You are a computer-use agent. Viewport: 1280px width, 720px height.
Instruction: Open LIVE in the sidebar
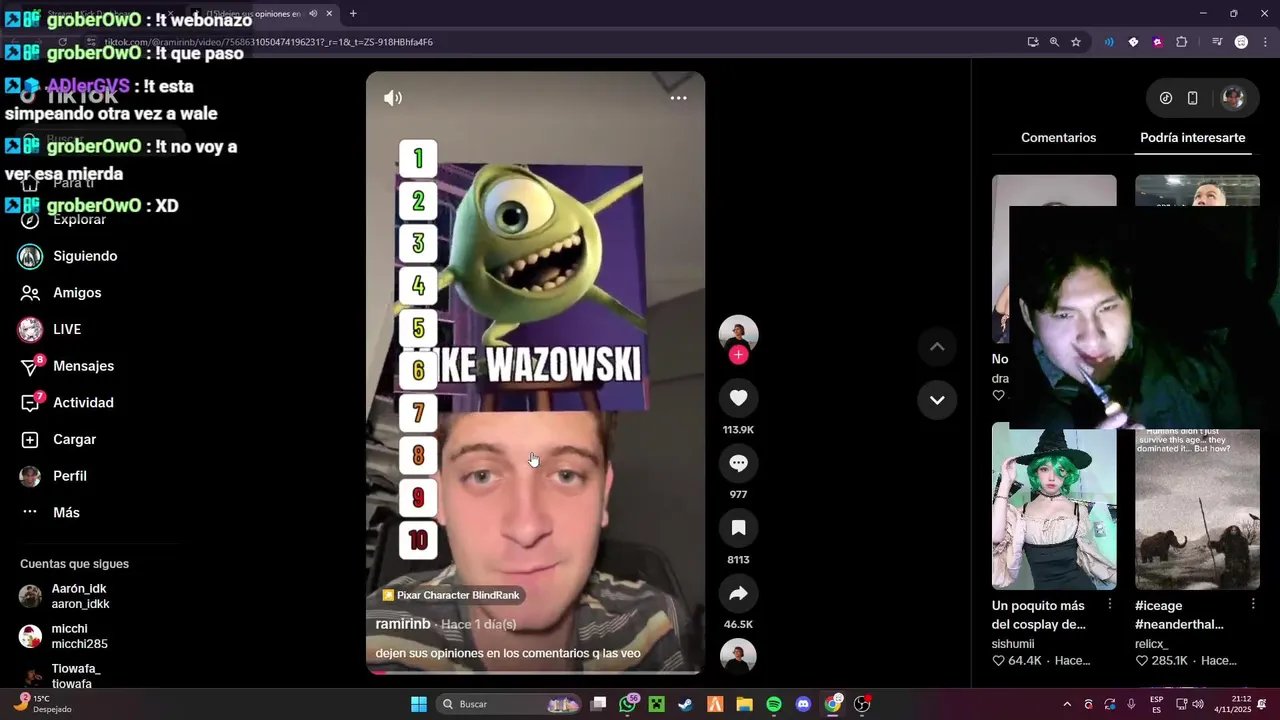point(50,329)
